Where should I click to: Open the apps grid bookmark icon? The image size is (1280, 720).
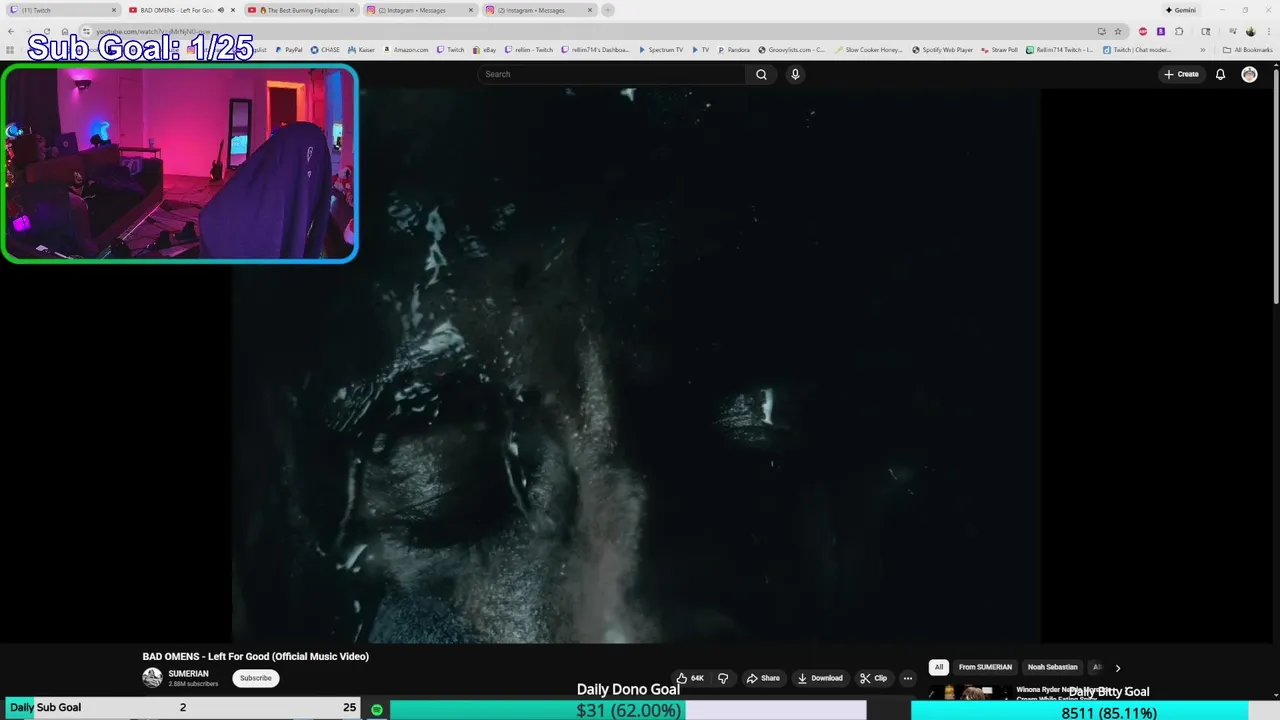10,49
